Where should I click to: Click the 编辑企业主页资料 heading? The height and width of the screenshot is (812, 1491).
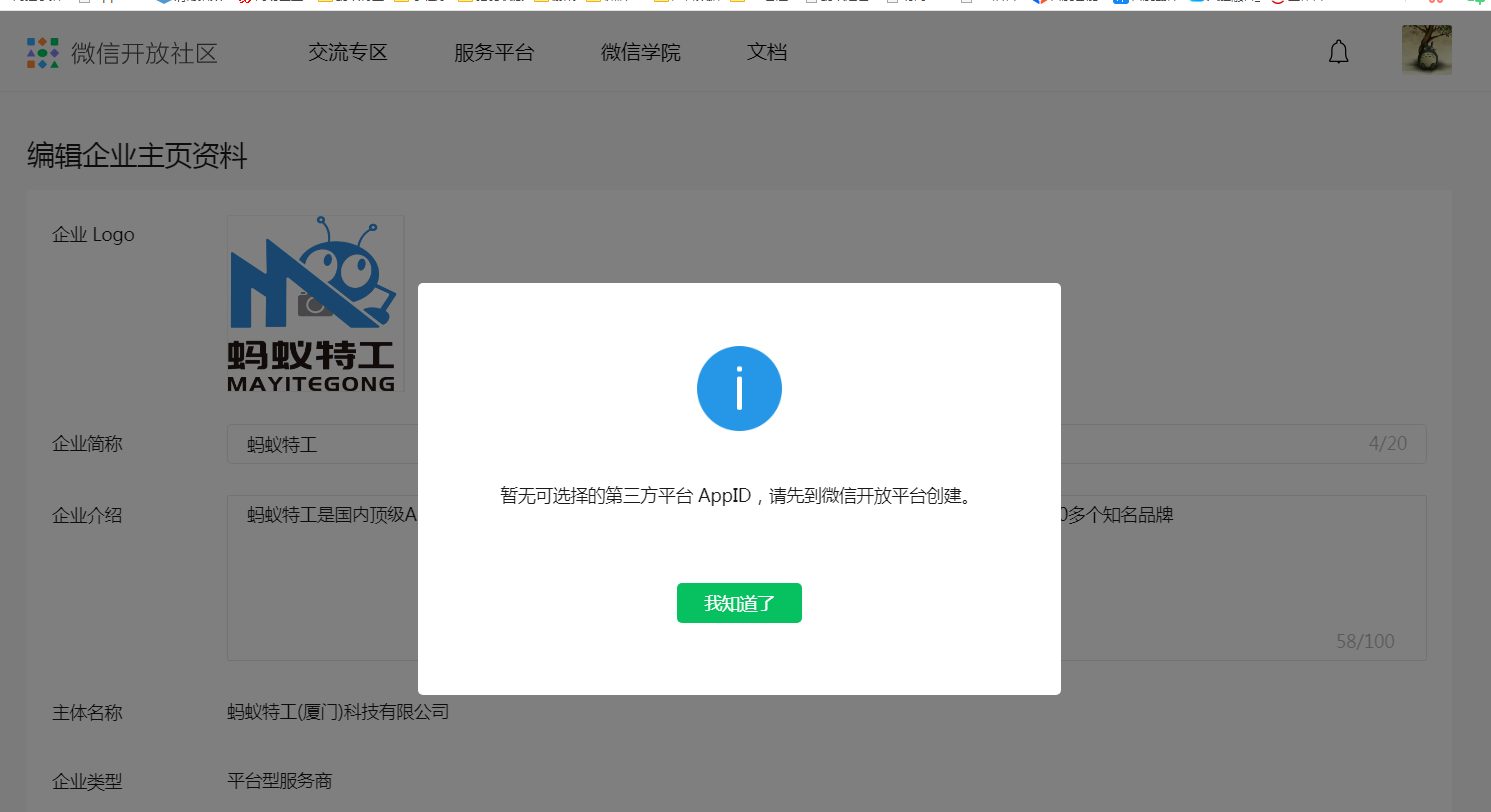[x=137, y=156]
